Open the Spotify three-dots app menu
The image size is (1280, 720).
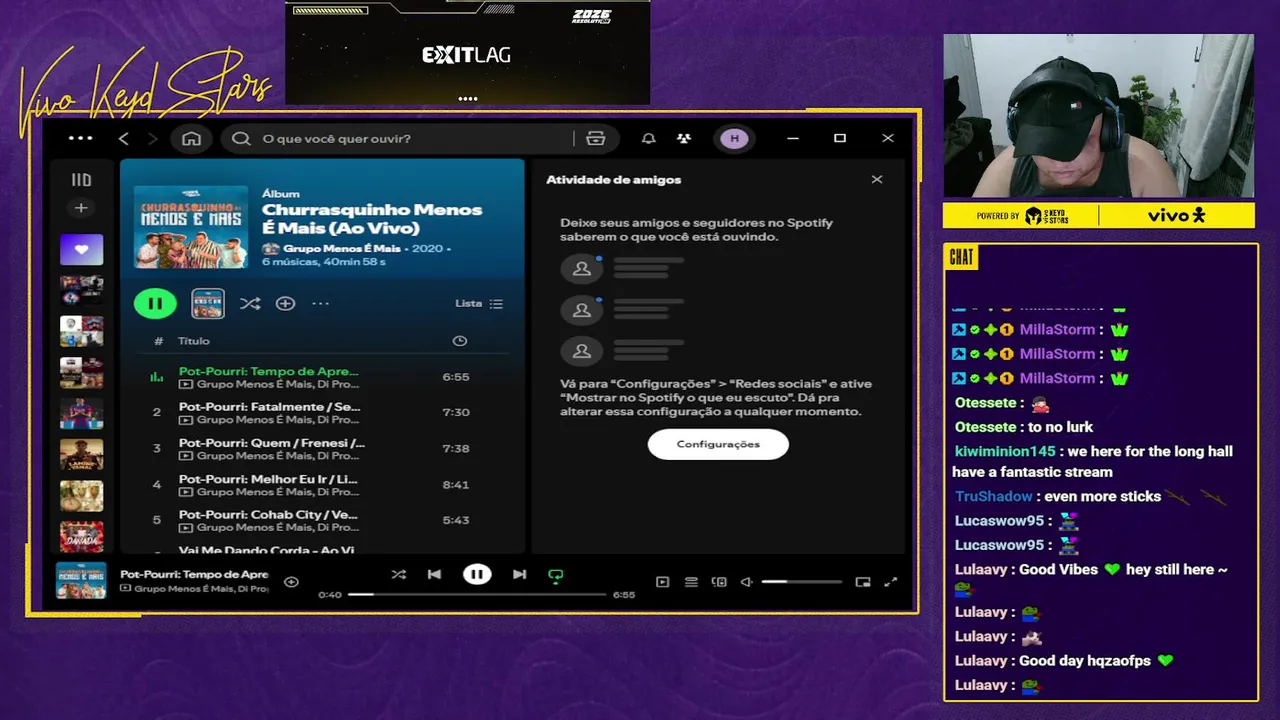80,138
